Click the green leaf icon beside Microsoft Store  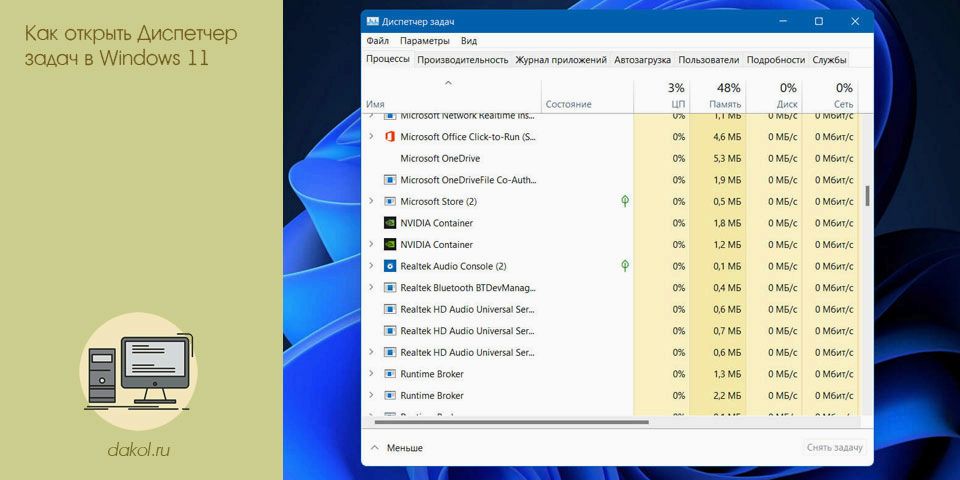click(x=624, y=201)
